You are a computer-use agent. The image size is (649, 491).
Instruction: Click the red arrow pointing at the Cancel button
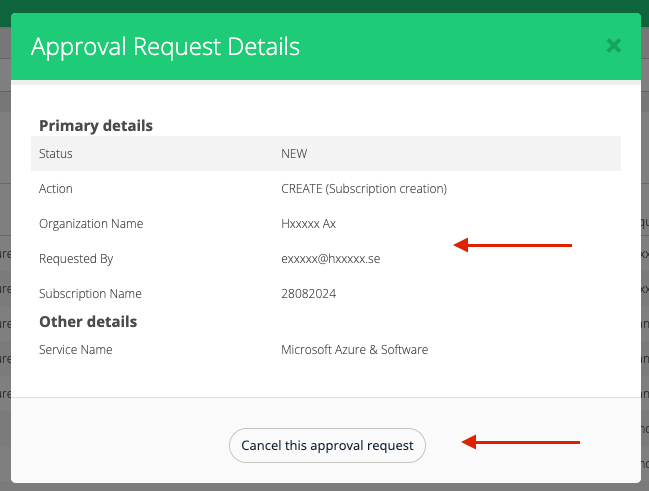(521, 441)
